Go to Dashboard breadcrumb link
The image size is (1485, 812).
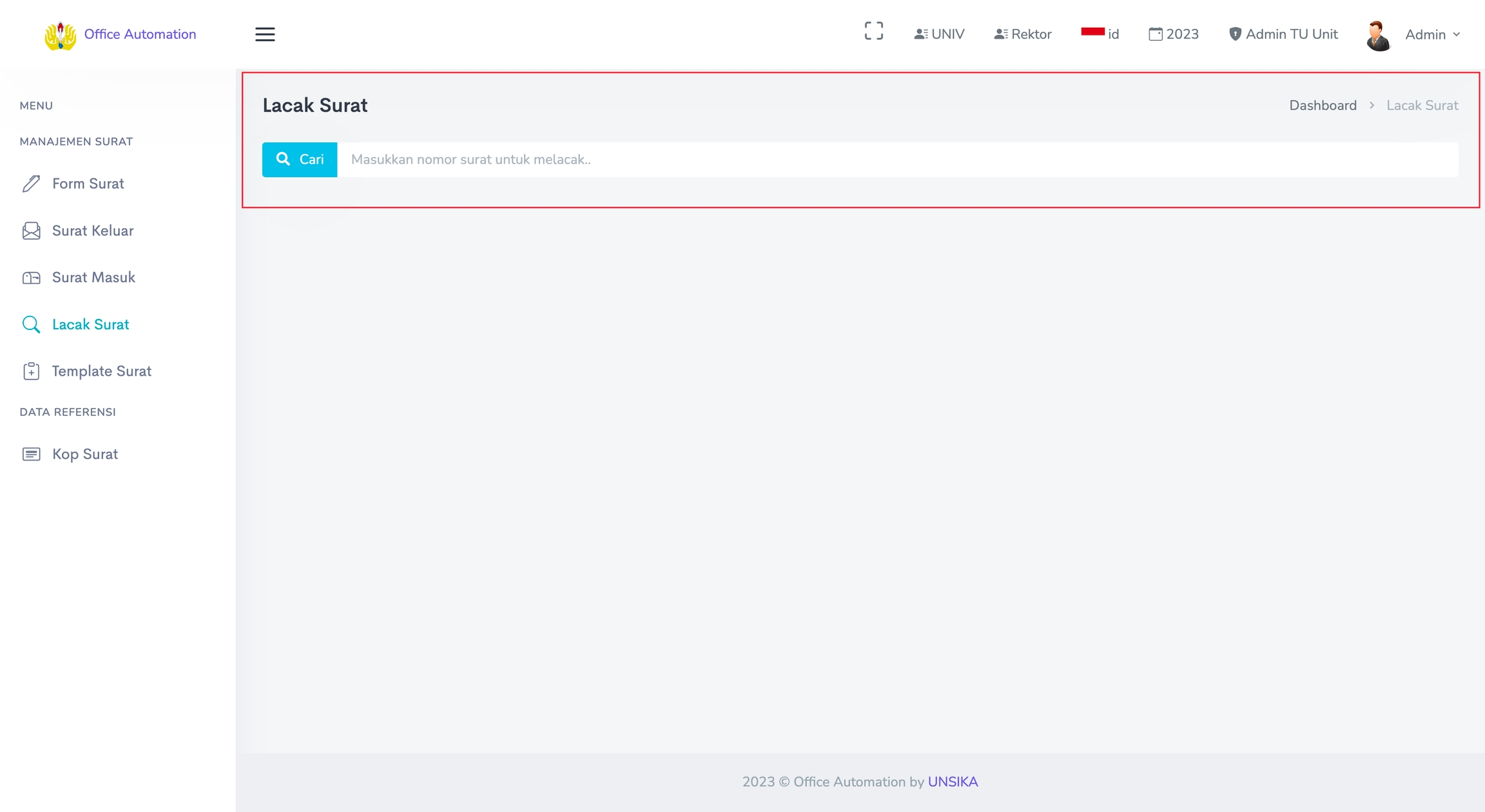tap(1323, 106)
